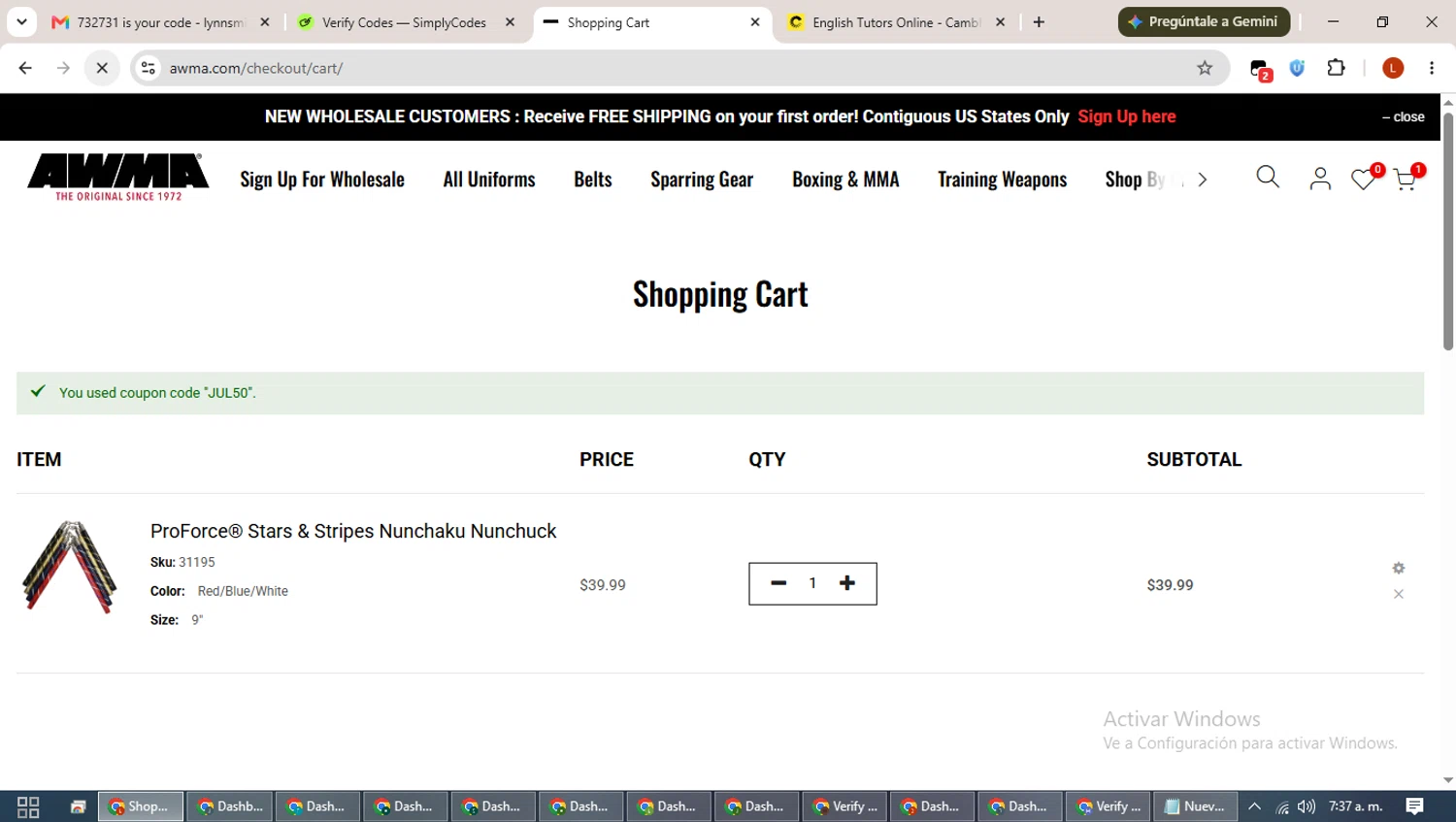Image resolution: width=1456 pixels, height=822 pixels.
Task: Click the AWMA logo to go home
Action: [118, 178]
